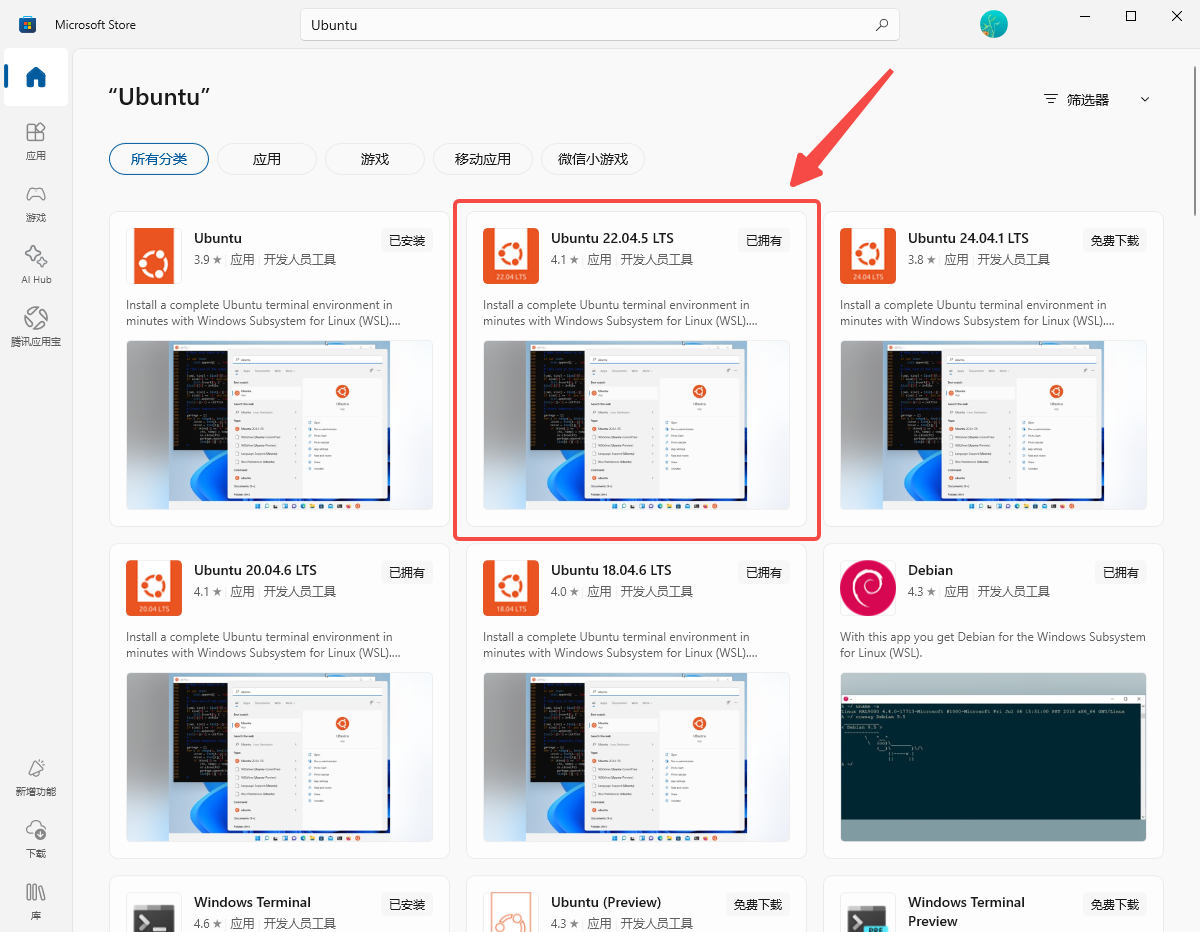The image size is (1200, 932).
Task: Click 已拥有 on Ubuntu 18.04.6 LTS card
Action: click(764, 572)
